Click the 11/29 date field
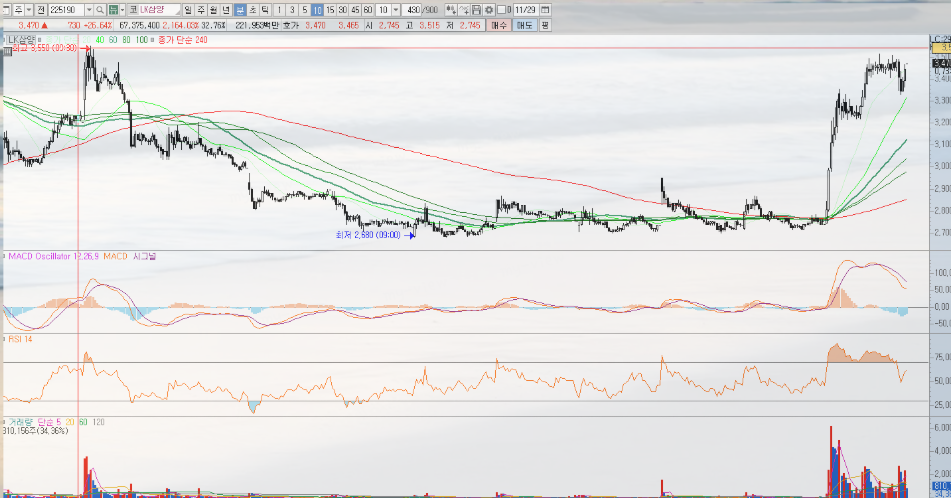The width and height of the screenshot is (951, 498). click(x=525, y=10)
